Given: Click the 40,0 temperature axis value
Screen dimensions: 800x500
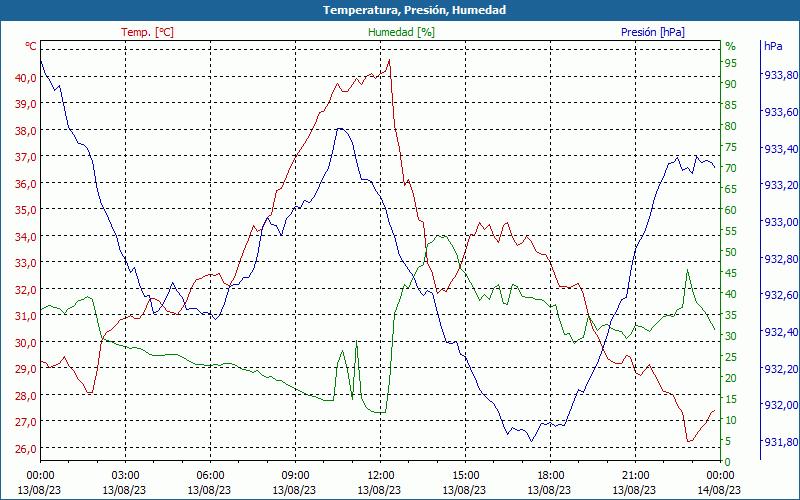Looking at the screenshot, I should point(26,78).
